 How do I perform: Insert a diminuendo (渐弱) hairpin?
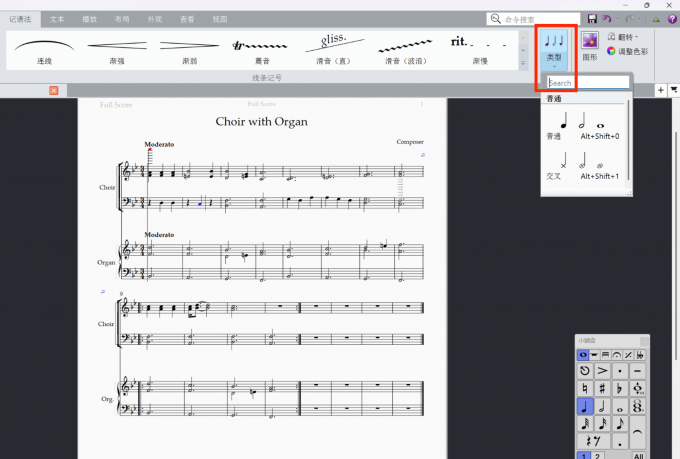190,50
